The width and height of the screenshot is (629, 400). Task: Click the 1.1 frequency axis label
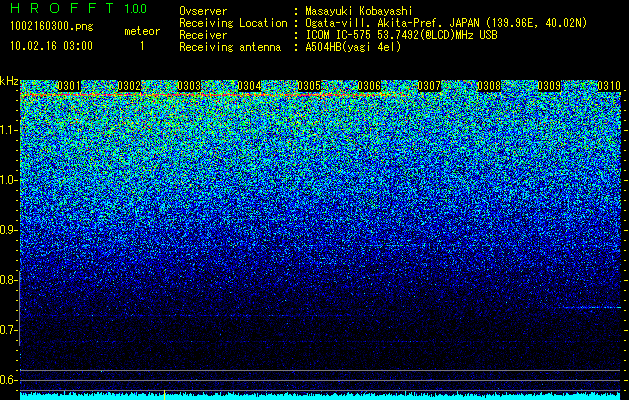click(x=9, y=130)
